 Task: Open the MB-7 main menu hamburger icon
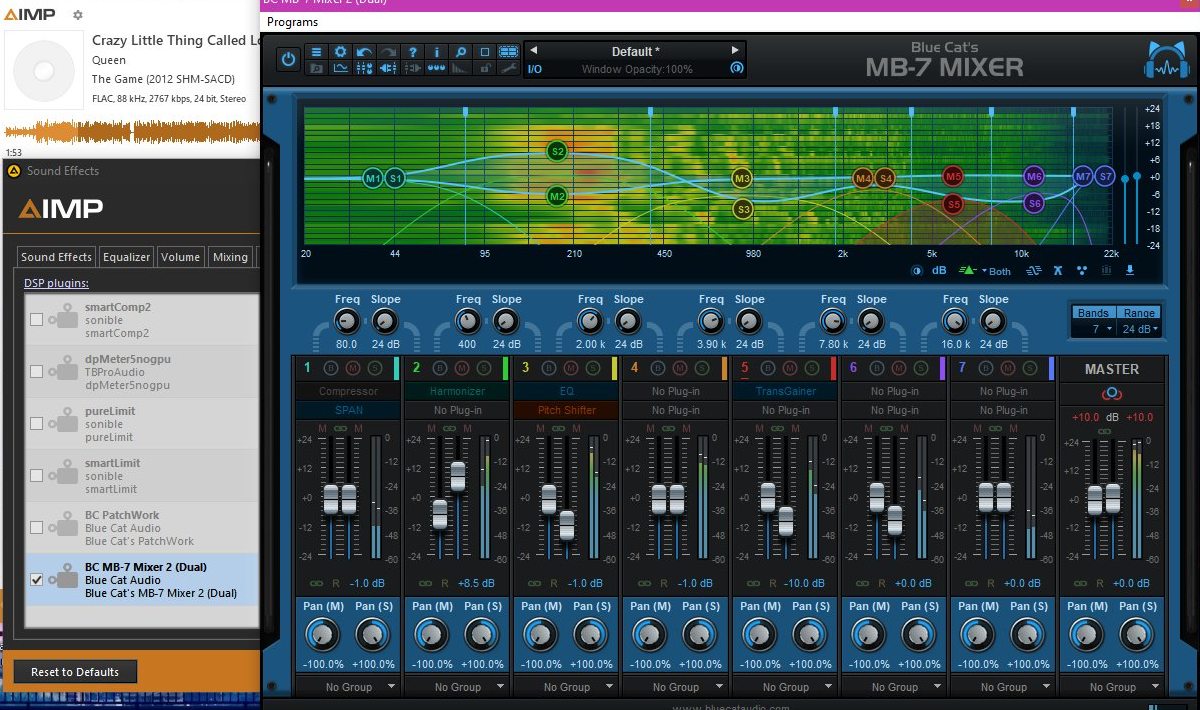[x=316, y=52]
